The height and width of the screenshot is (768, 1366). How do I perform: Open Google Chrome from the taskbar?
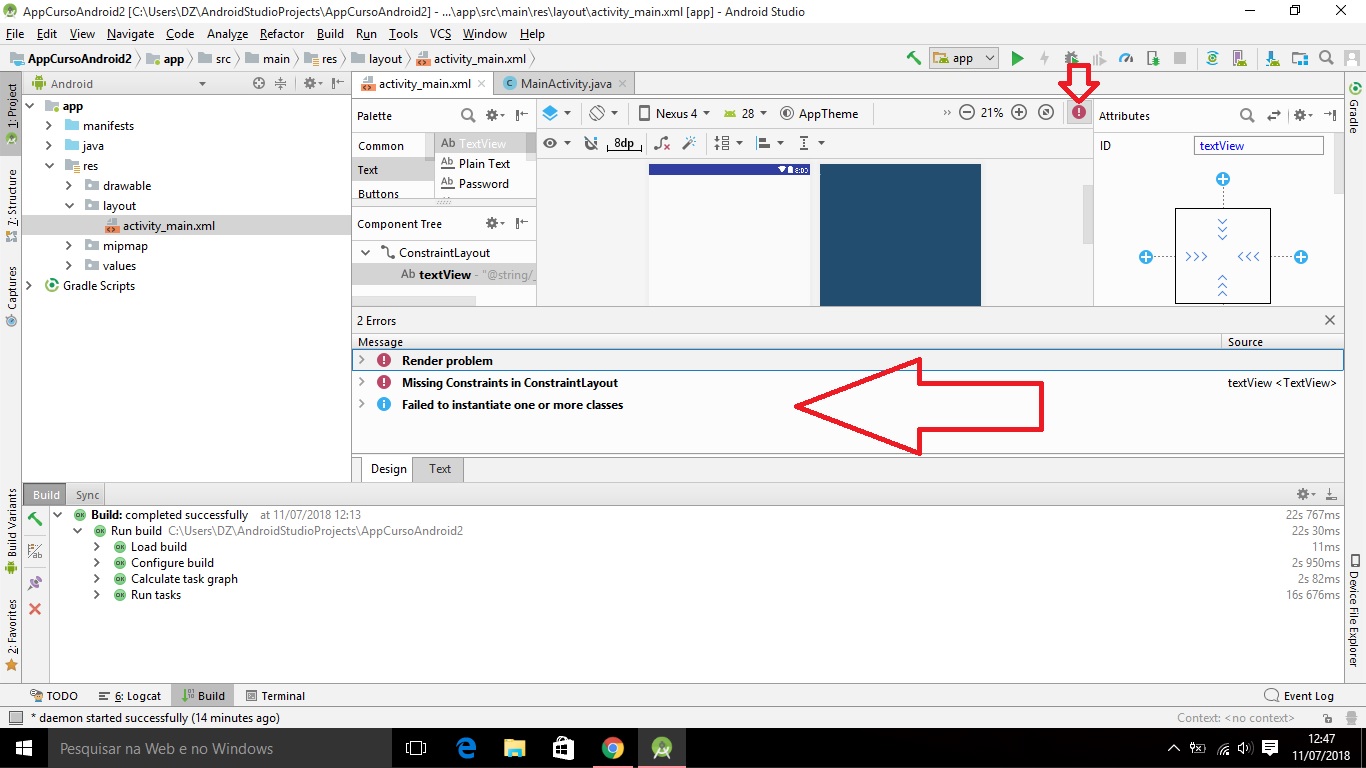click(x=613, y=748)
